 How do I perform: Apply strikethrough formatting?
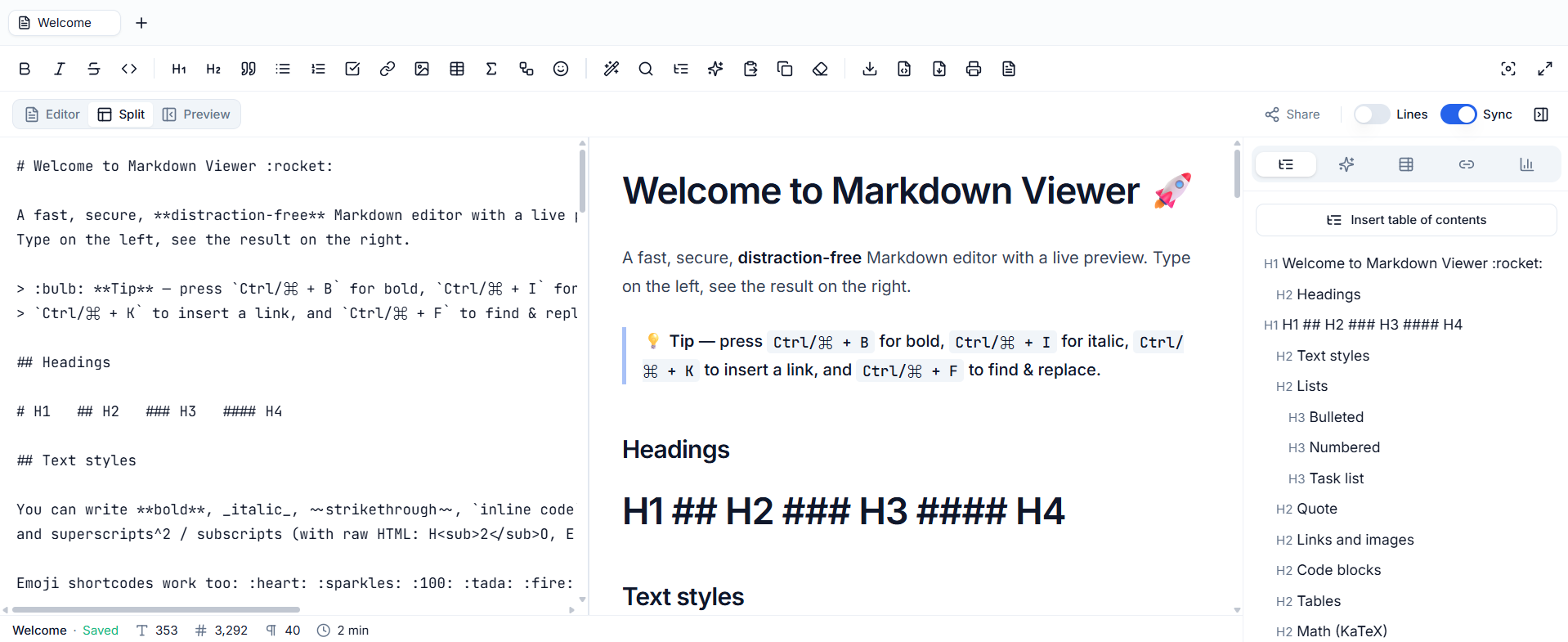click(94, 69)
